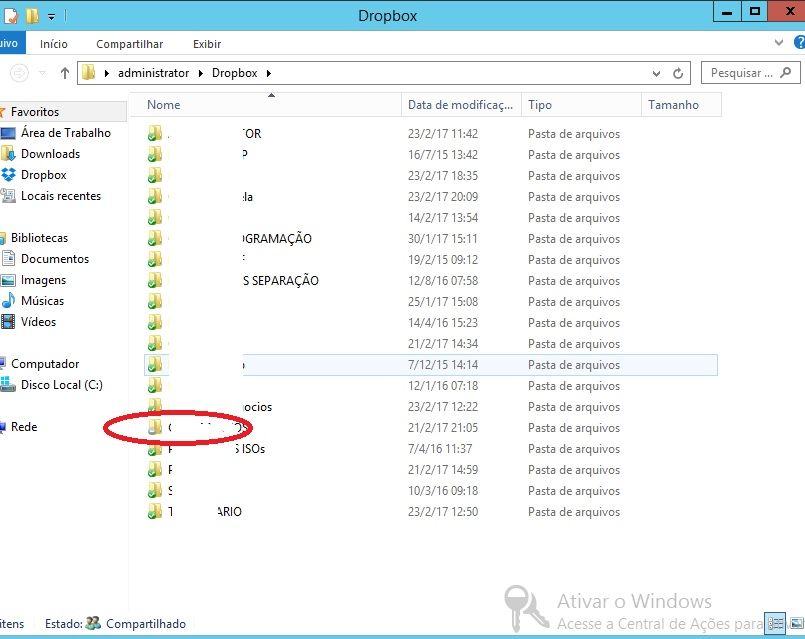Open the Músicas library
The height and width of the screenshot is (639, 805).
tap(42, 301)
